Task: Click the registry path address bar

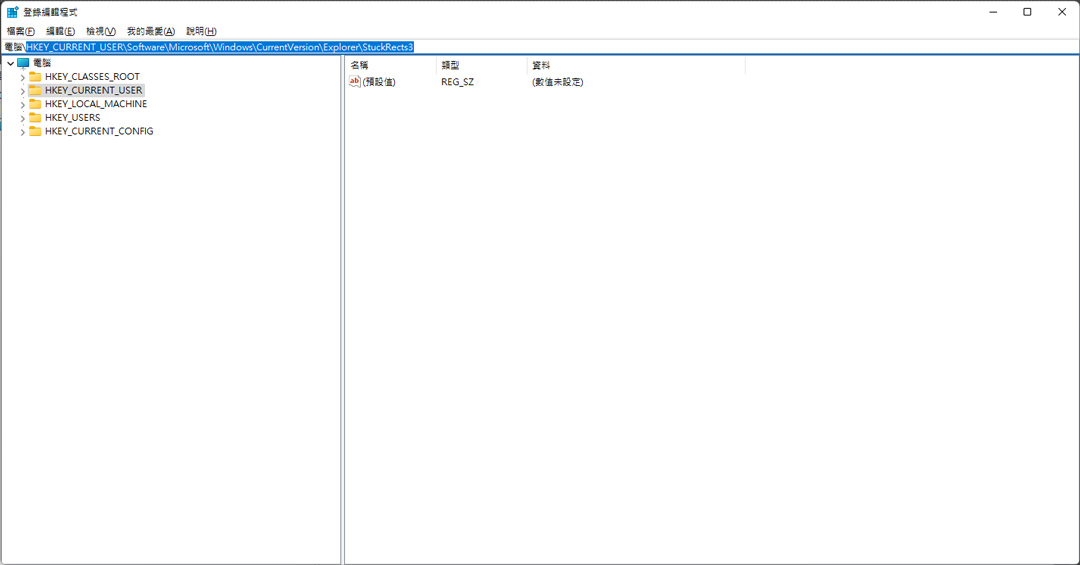Action: (x=540, y=47)
